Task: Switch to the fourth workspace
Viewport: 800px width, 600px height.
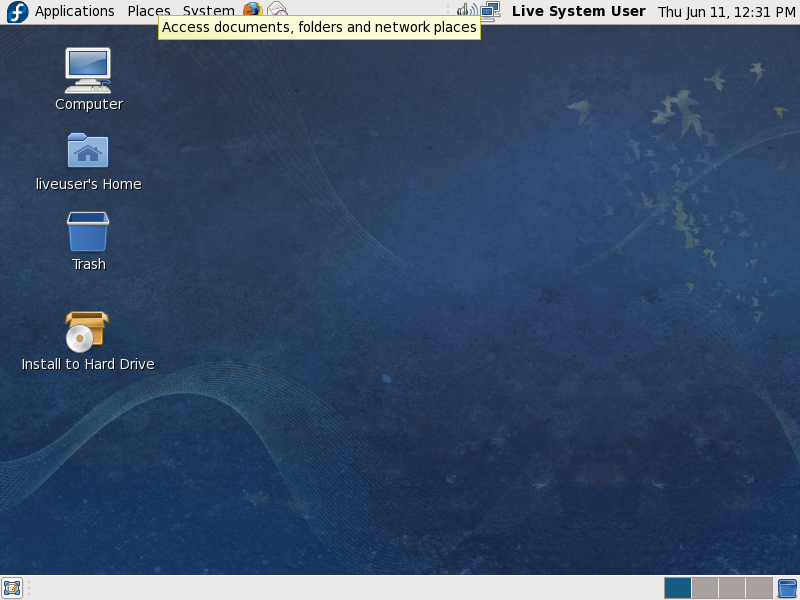Action: coord(759,588)
